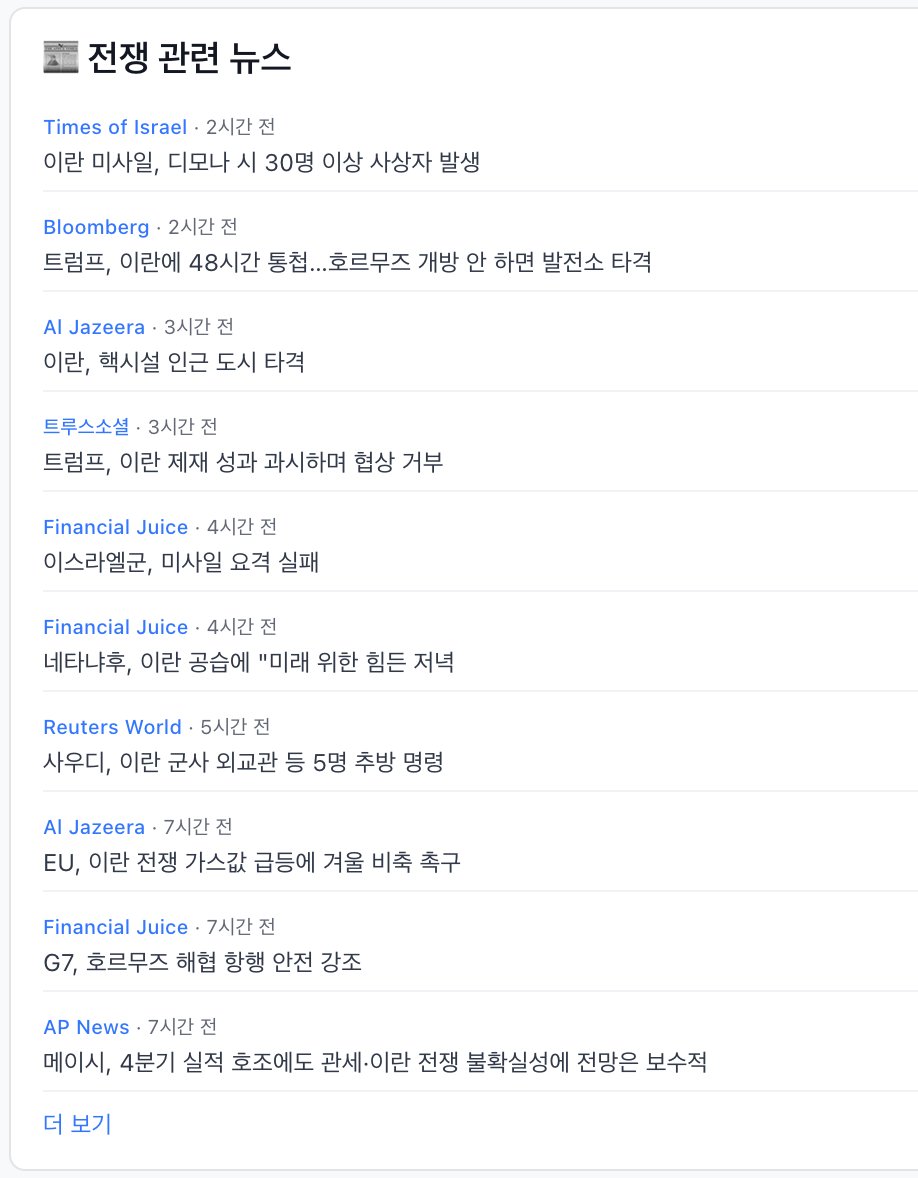The image size is (918, 1178).
Task: Open headline 사우디, 이란 군사 외교관 등 5명 추방 명령
Action: [243, 762]
